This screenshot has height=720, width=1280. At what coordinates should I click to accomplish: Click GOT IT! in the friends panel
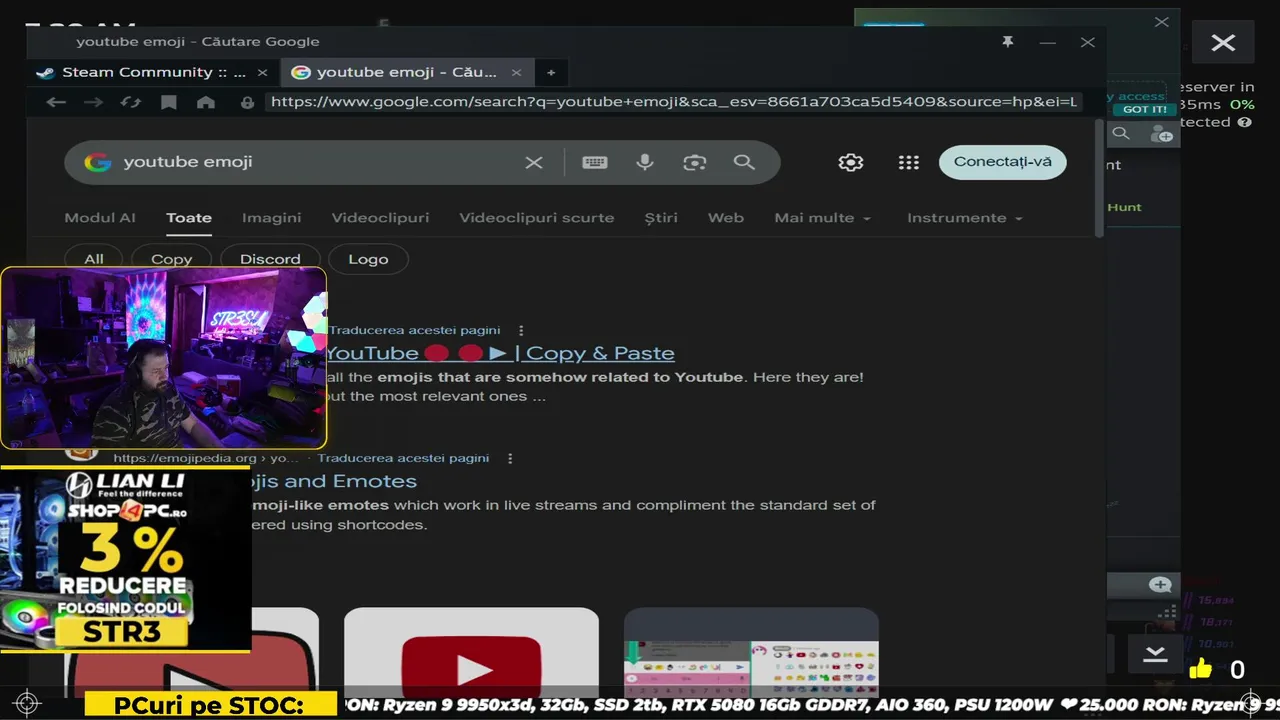pos(1144,109)
